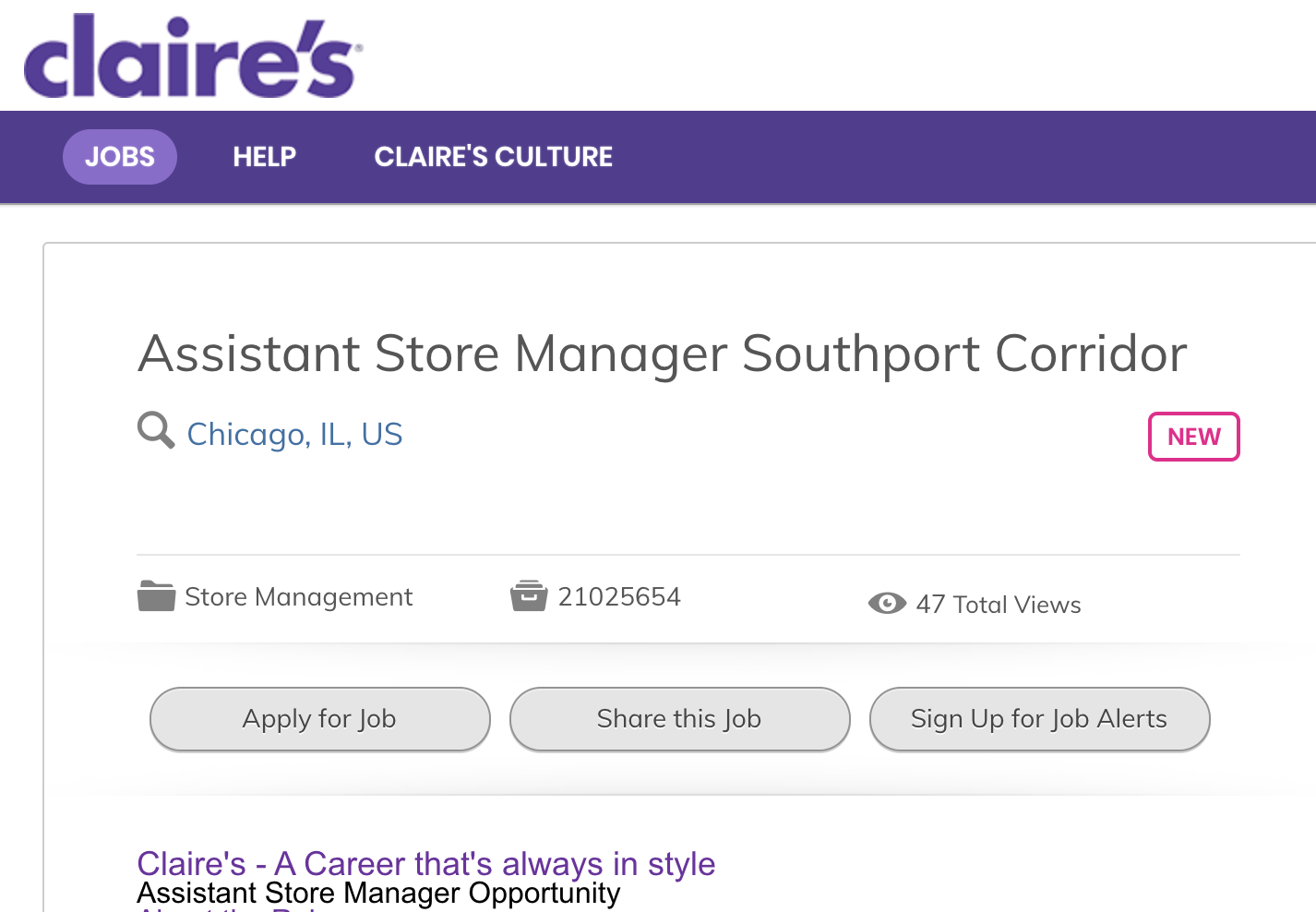Open the HELP menu item

pos(264,157)
